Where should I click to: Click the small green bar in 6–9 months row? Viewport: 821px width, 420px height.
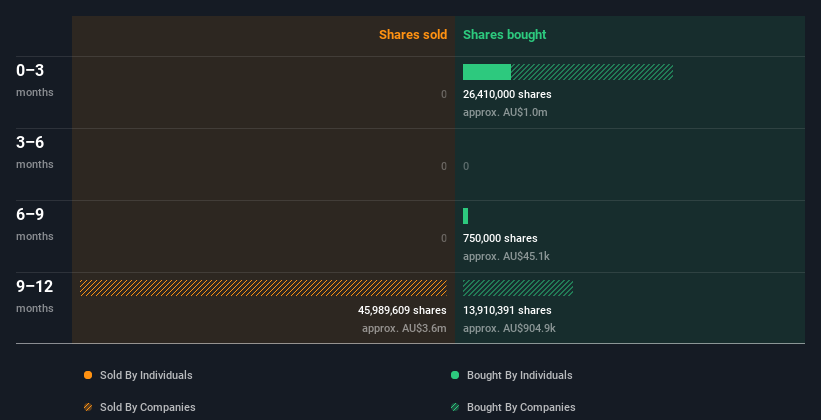click(x=465, y=216)
